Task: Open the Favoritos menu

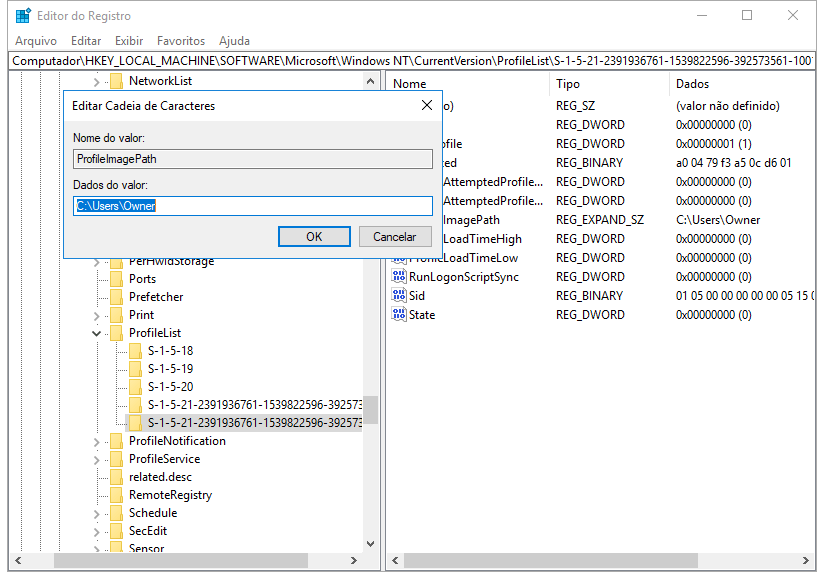Action: 181,41
